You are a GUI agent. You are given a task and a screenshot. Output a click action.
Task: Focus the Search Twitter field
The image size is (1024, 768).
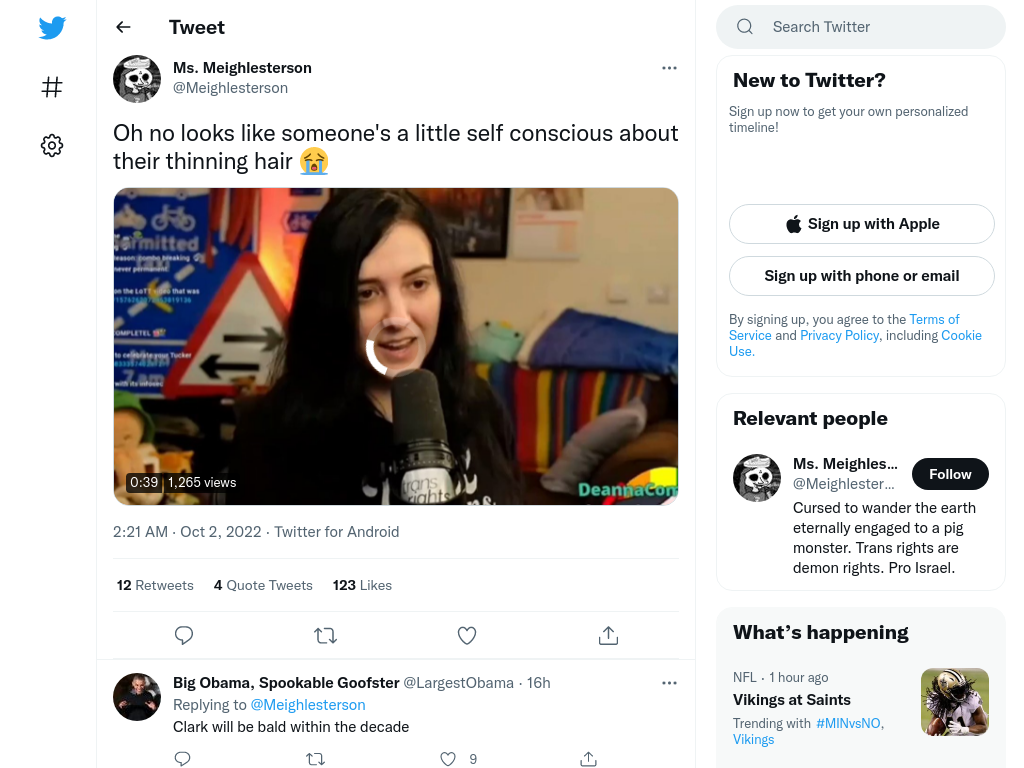[x=861, y=27]
